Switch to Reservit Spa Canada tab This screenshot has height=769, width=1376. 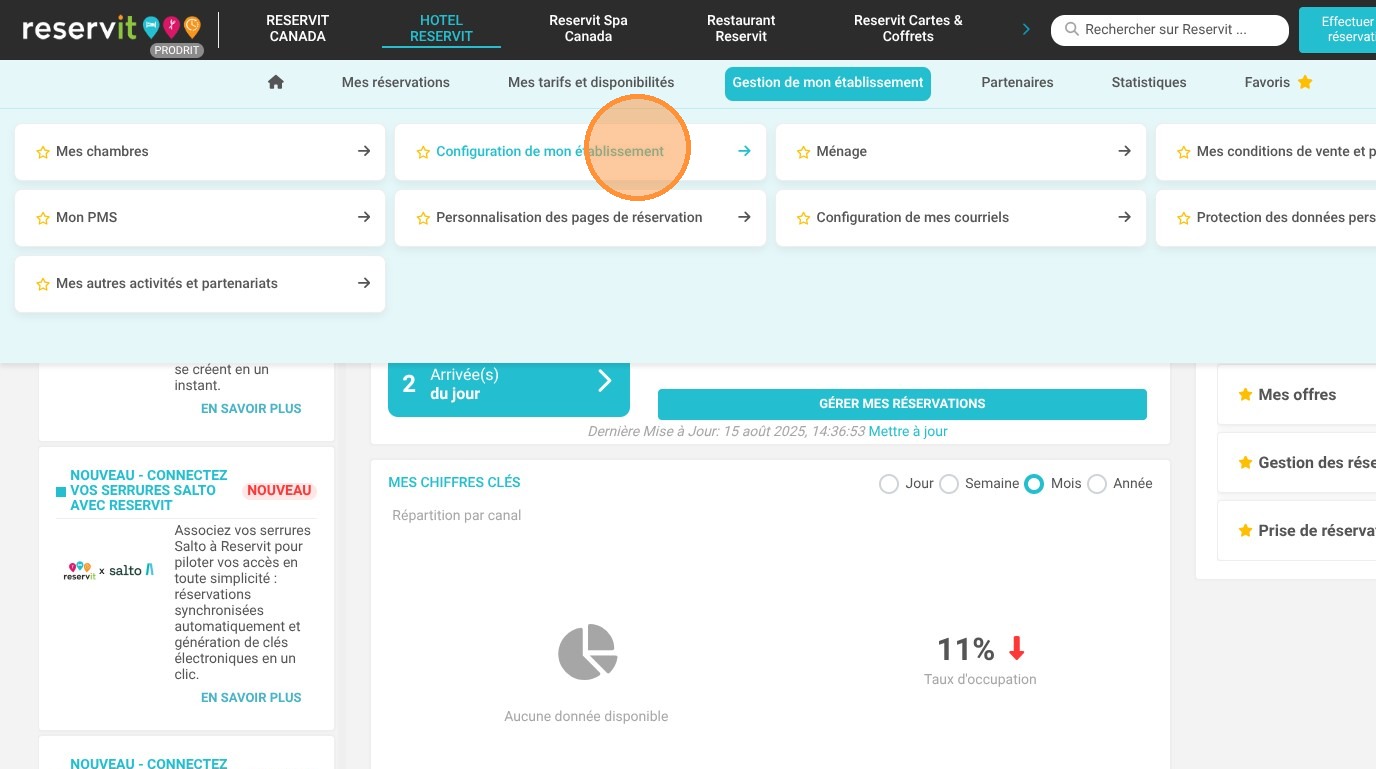pyautogui.click(x=588, y=28)
